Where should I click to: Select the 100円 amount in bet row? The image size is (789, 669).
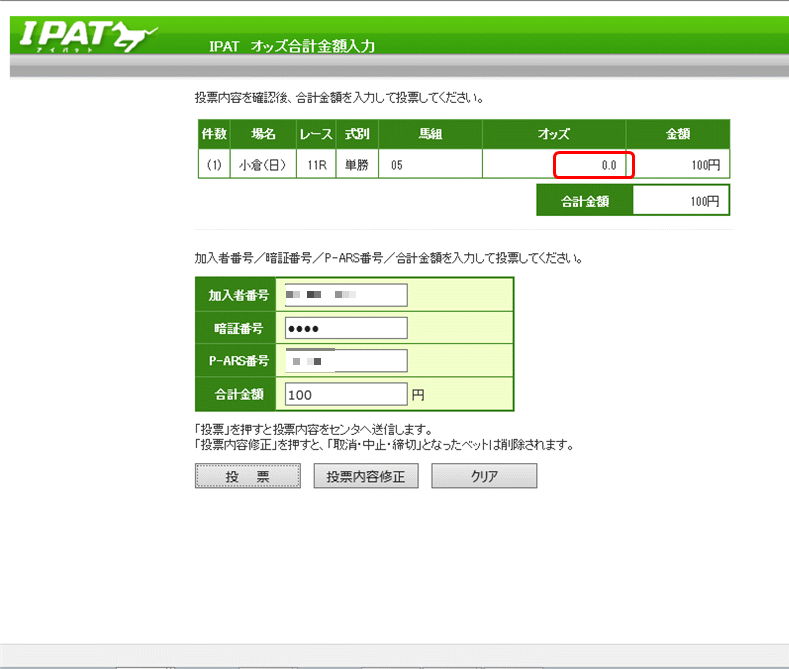[x=678, y=164]
